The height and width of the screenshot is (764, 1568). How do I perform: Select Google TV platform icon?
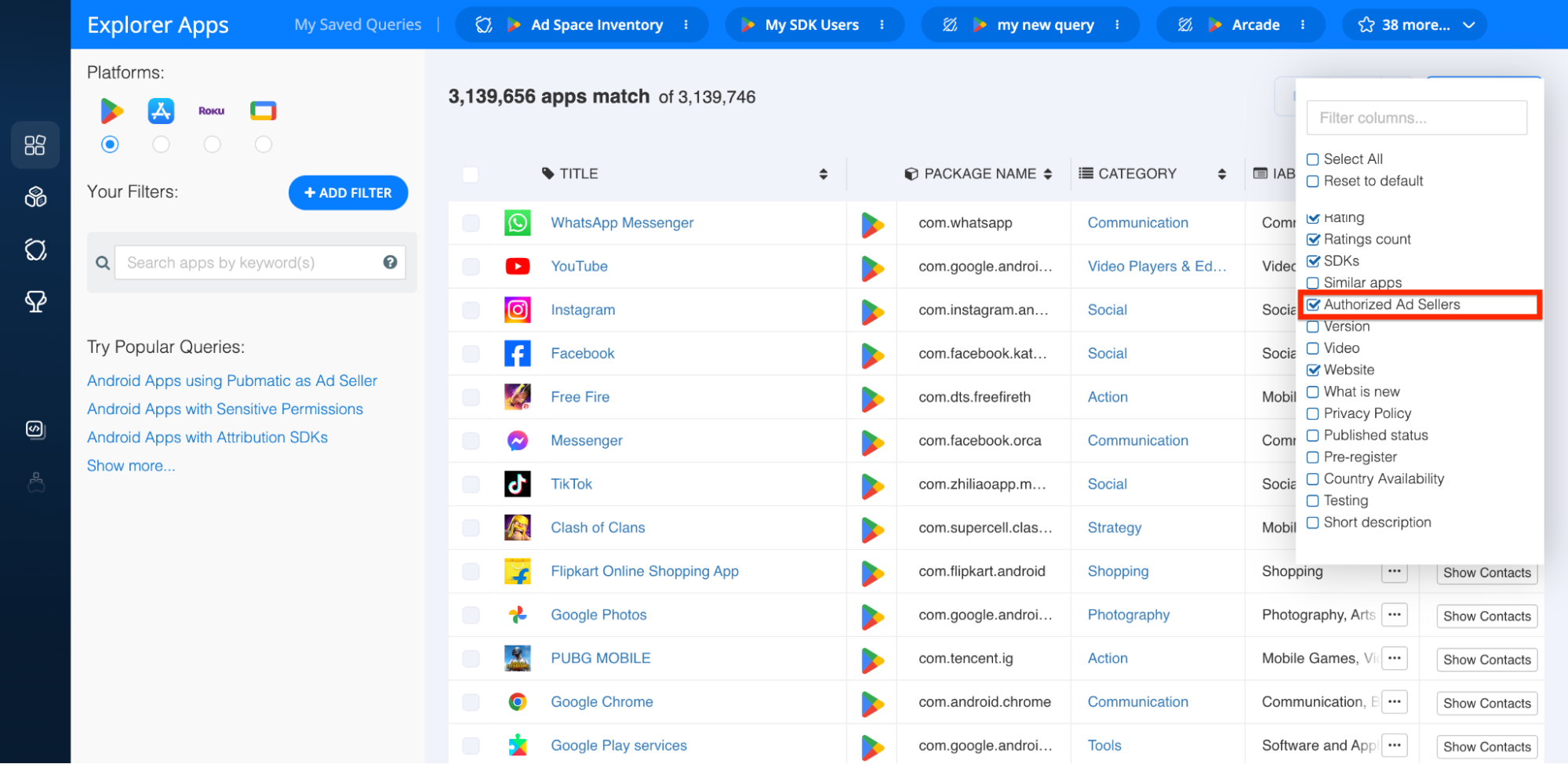click(x=264, y=111)
